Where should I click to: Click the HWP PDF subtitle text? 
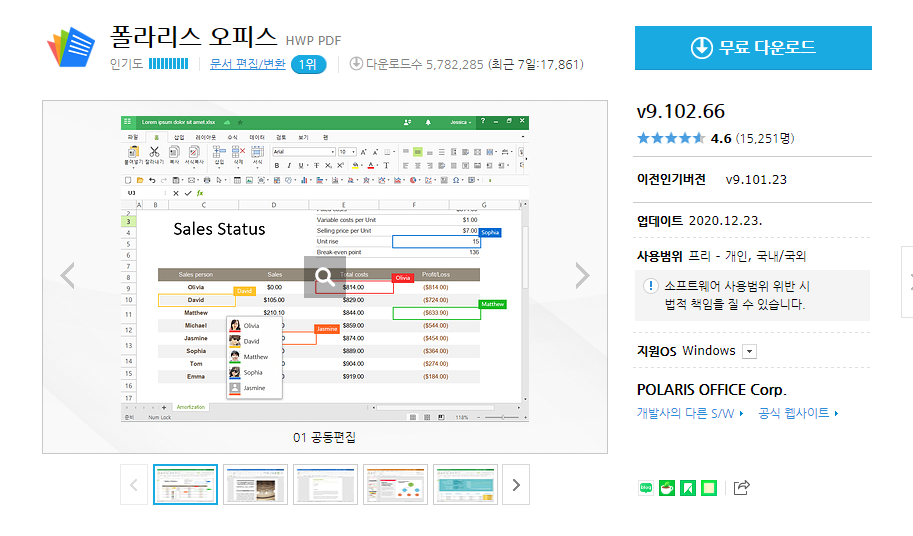point(313,41)
